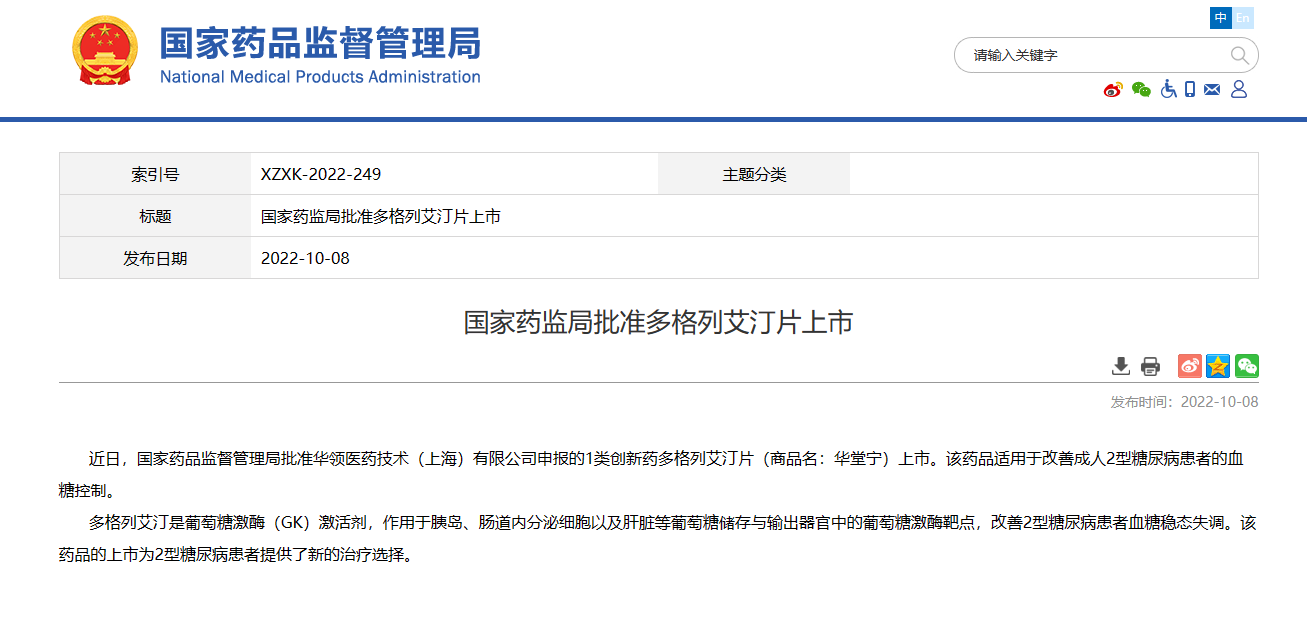Share article to QQ Zone star icon
This screenshot has height=617, width=1307.
pos(1217,366)
